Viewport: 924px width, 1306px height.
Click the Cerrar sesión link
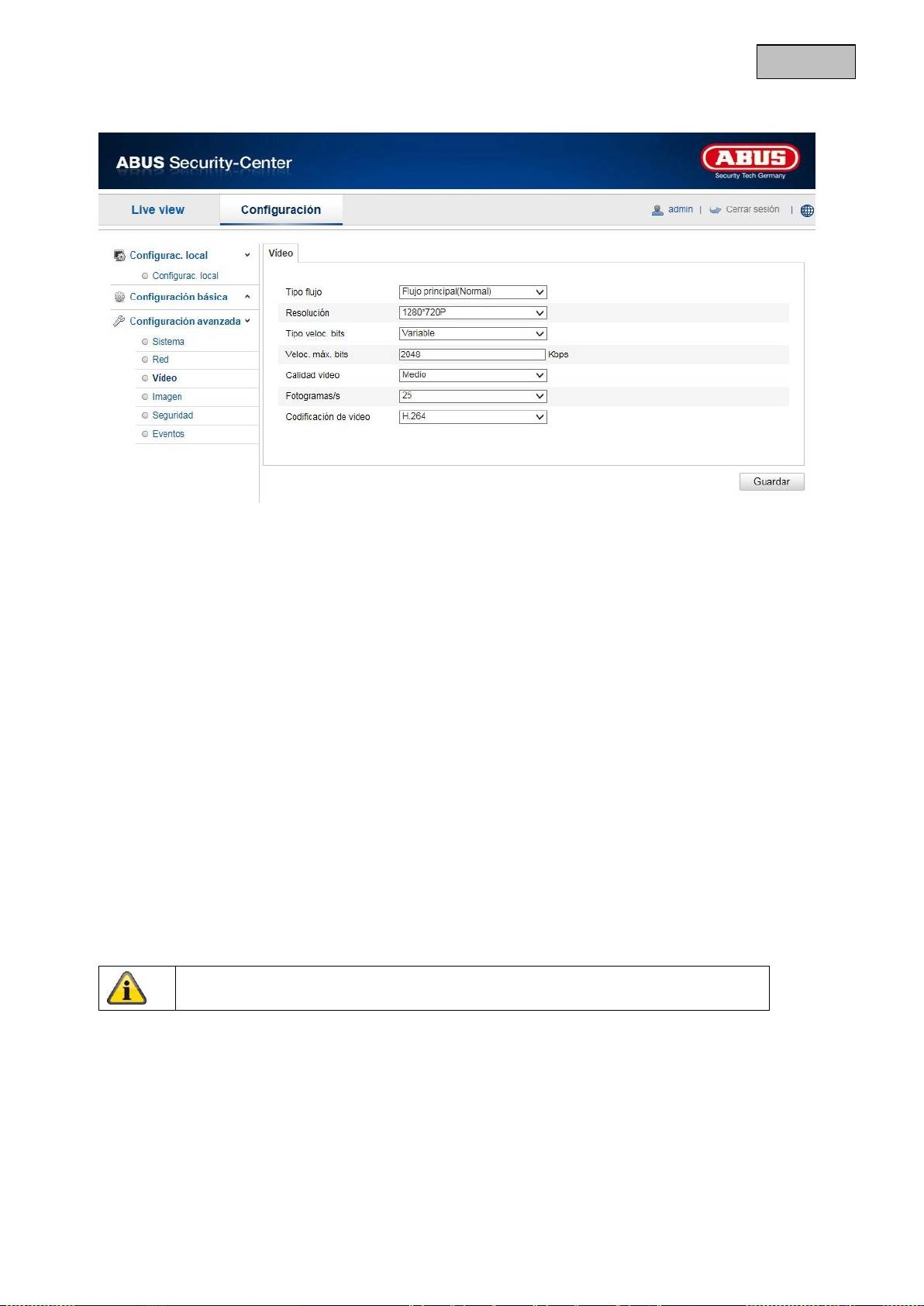tap(752, 210)
